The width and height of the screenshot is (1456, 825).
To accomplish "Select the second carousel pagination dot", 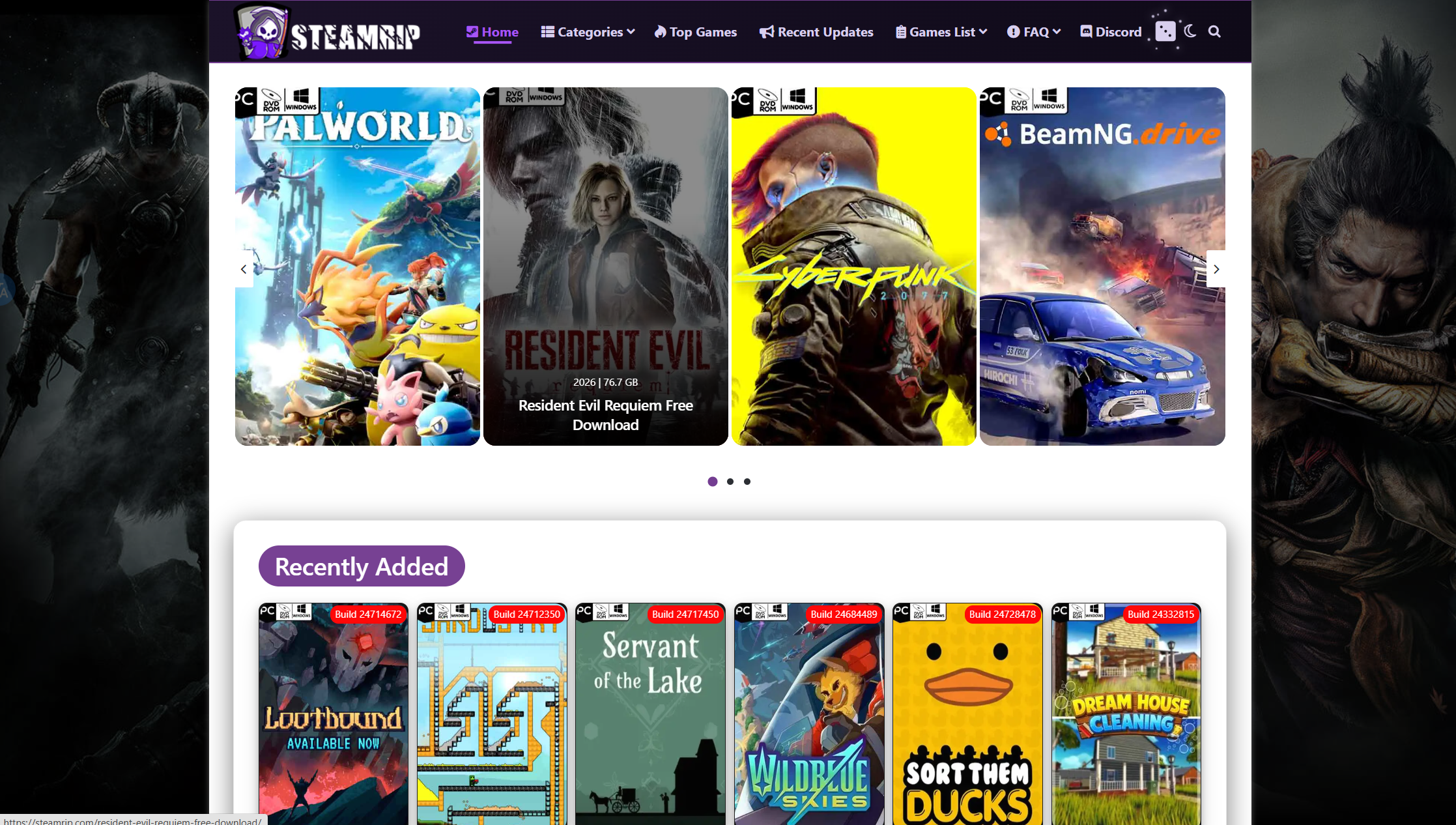I will point(730,482).
